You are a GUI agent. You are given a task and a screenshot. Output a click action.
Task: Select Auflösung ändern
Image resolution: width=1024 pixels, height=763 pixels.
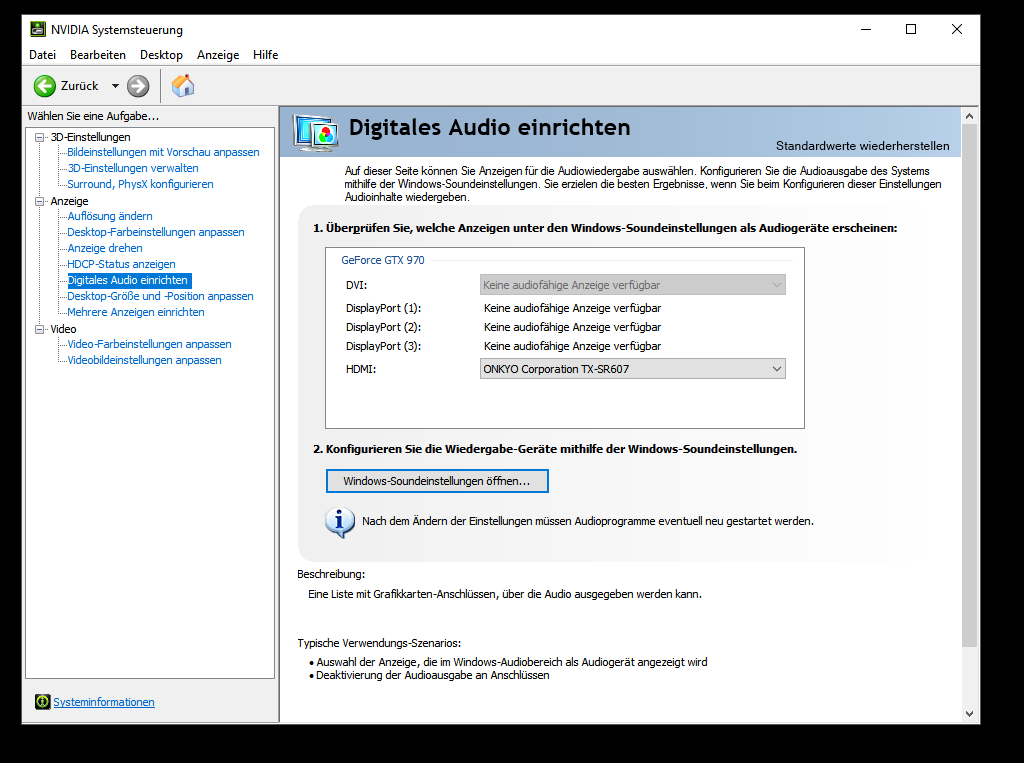110,216
